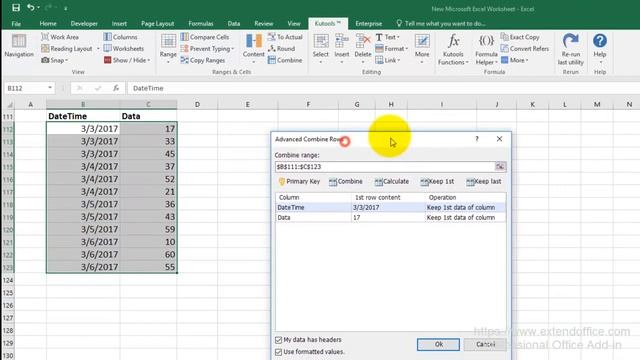Viewport: 640px width, 360px height.
Task: Toggle My data has headers checkbox
Action: [x=278, y=340]
